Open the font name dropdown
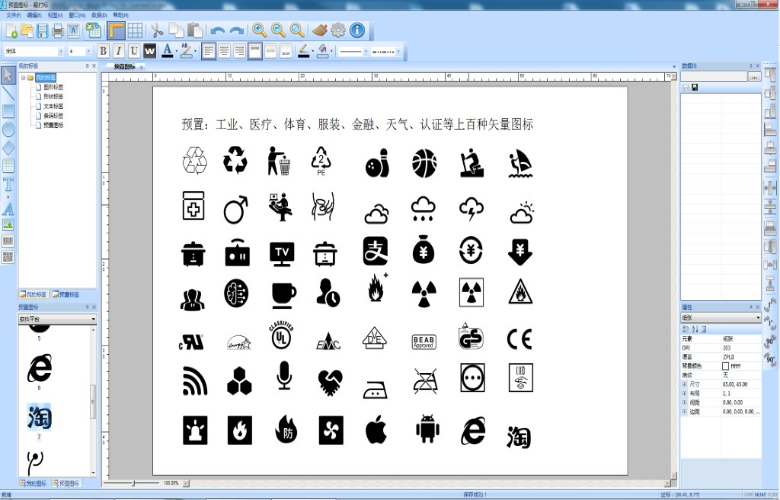This screenshot has width=780, height=500. (61, 51)
